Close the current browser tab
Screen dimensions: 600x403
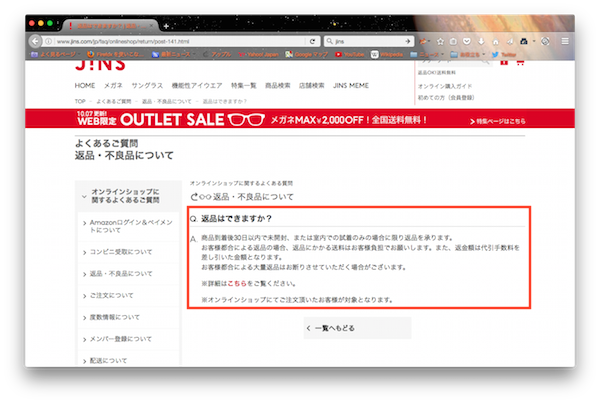[152, 26]
